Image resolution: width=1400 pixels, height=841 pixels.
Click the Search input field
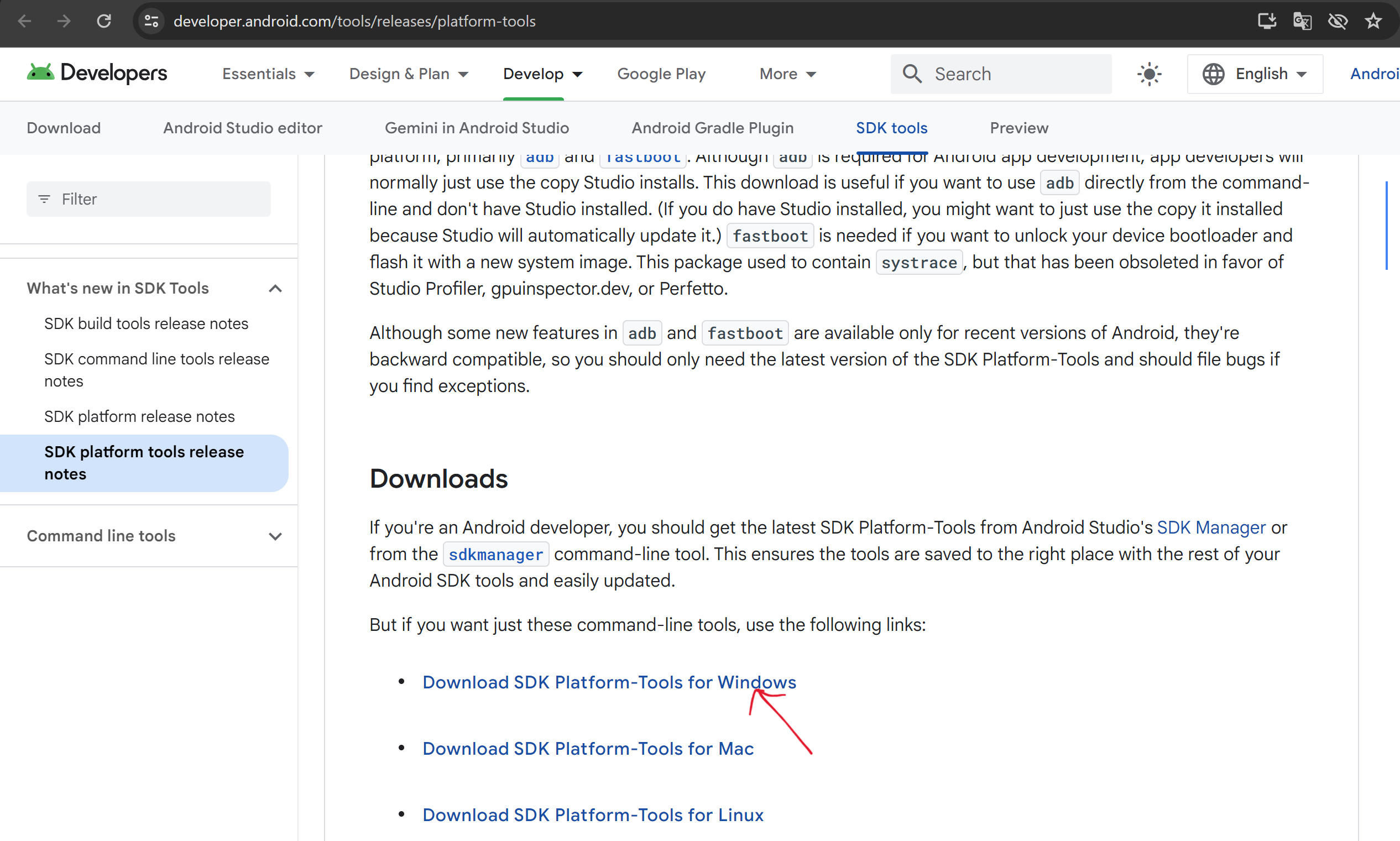pyautogui.click(x=1001, y=74)
